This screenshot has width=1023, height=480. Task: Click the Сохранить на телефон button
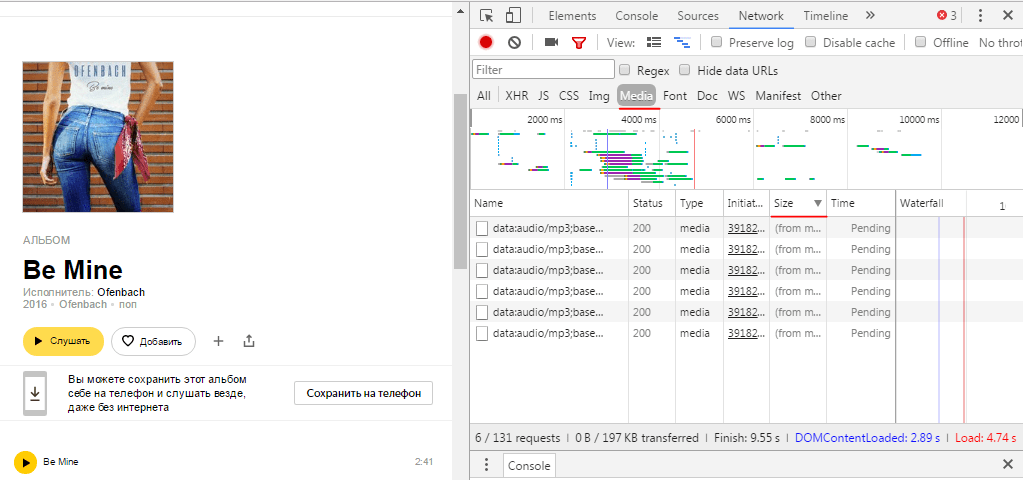[363, 393]
